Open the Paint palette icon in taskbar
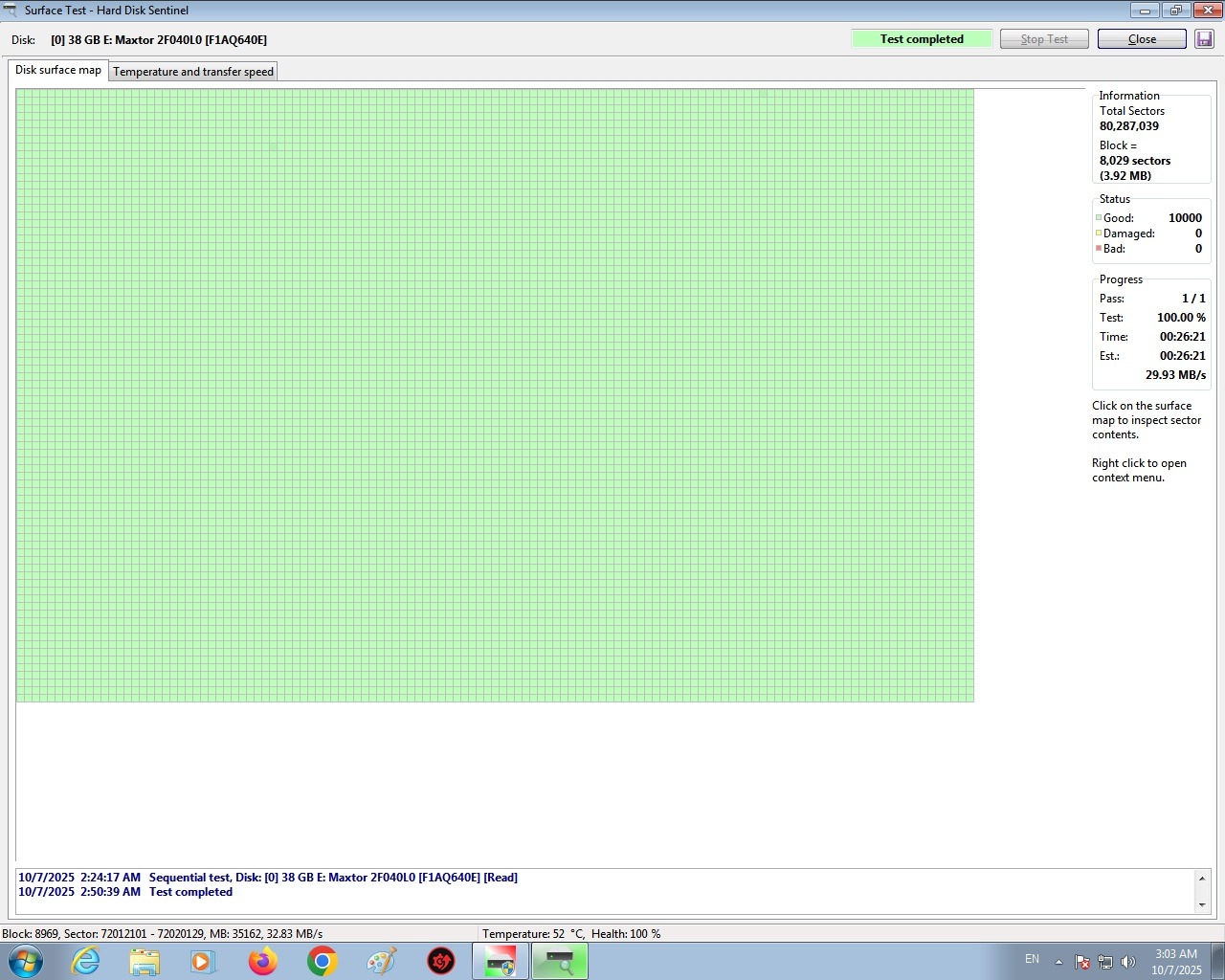 point(382,961)
